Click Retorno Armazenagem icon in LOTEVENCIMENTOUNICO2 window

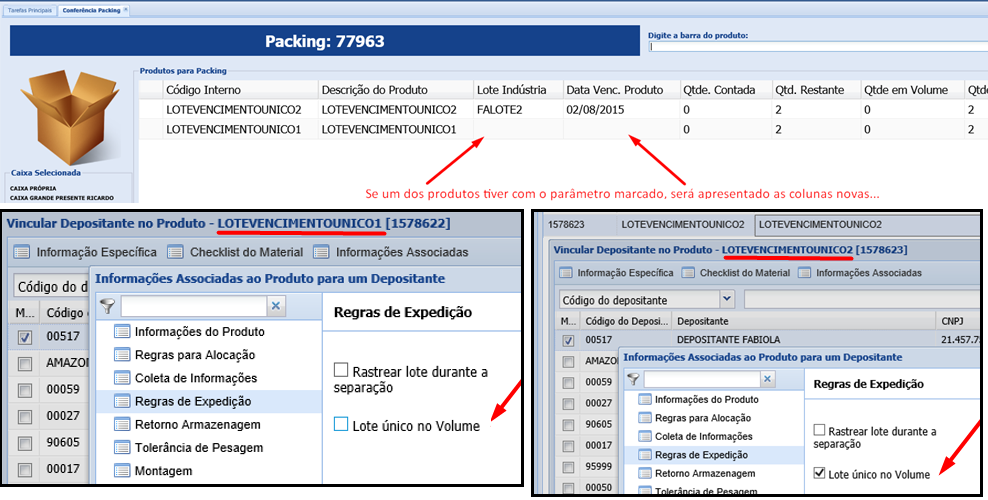[645, 474]
